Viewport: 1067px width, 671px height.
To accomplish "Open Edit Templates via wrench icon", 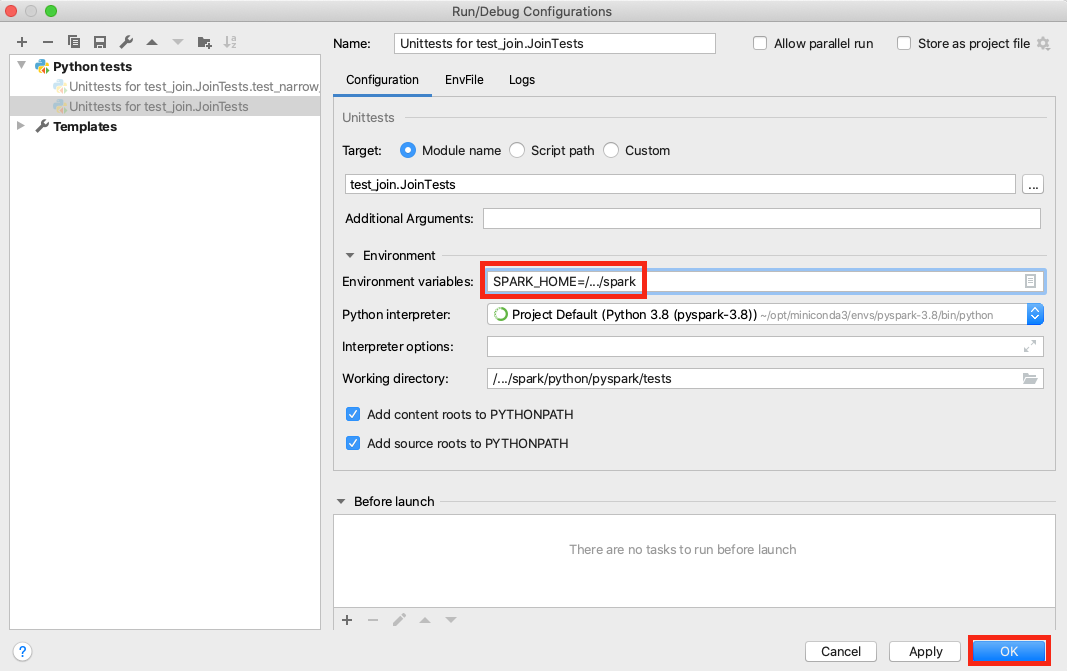I will [126, 42].
